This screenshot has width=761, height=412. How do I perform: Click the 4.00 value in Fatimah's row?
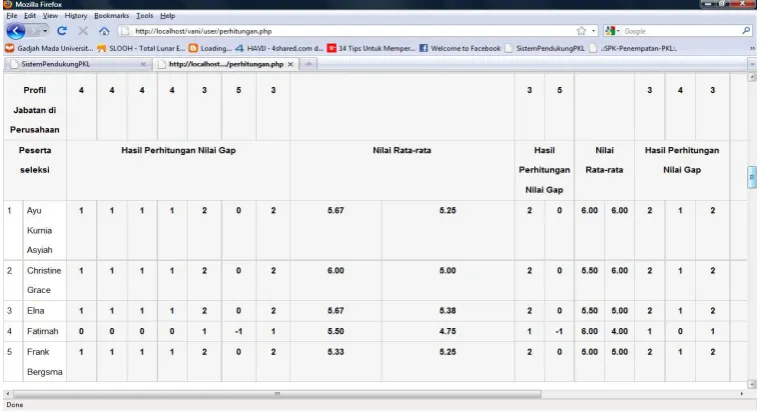coord(619,331)
